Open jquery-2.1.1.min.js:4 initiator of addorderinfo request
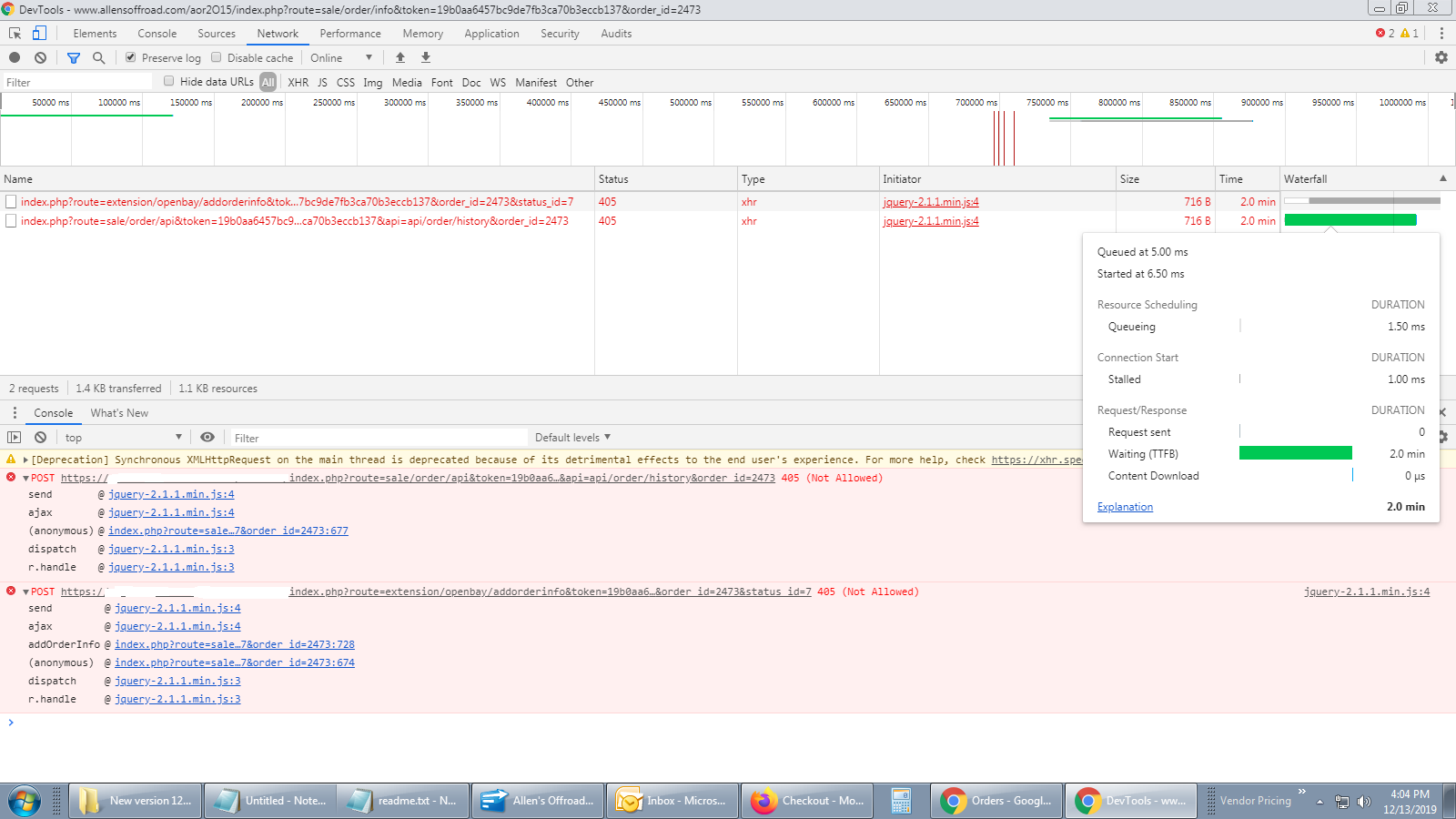Image resolution: width=1456 pixels, height=819 pixels. [931, 202]
